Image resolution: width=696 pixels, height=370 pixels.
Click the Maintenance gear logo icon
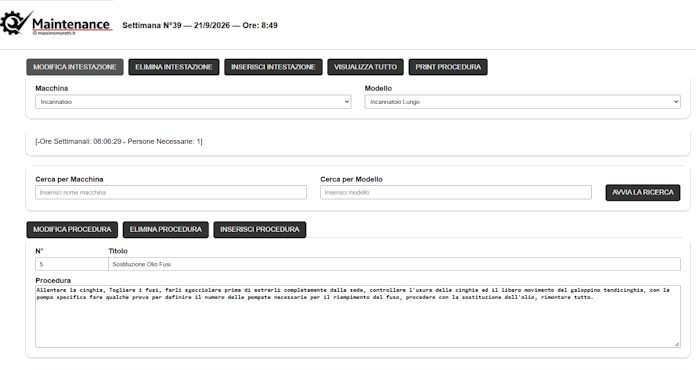coord(16,22)
